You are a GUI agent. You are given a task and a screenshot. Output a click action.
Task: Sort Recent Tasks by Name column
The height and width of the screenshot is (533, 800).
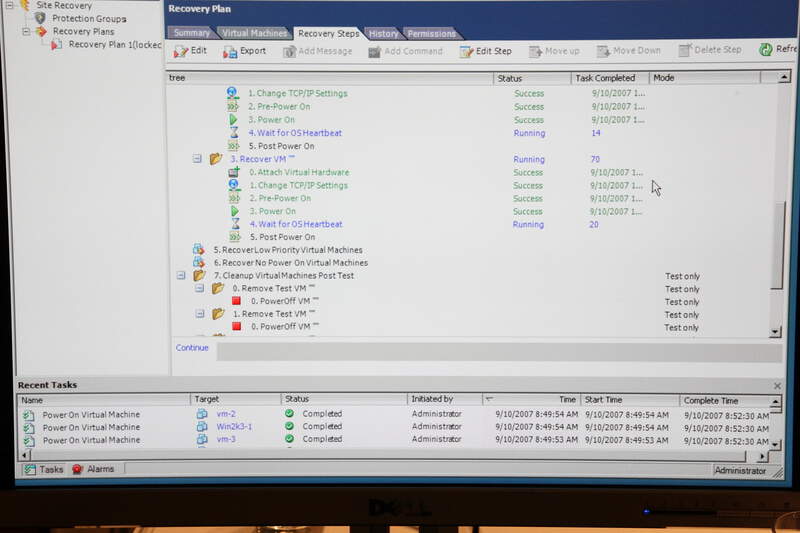[x=104, y=400]
